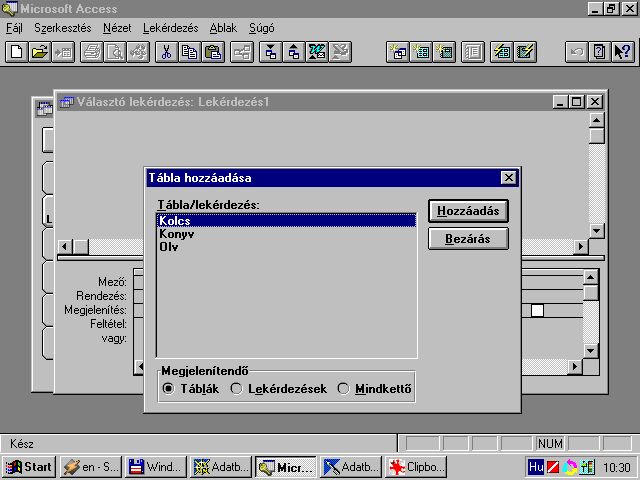
Task: Click the Print Preview toolbar icon
Action: coord(115,52)
